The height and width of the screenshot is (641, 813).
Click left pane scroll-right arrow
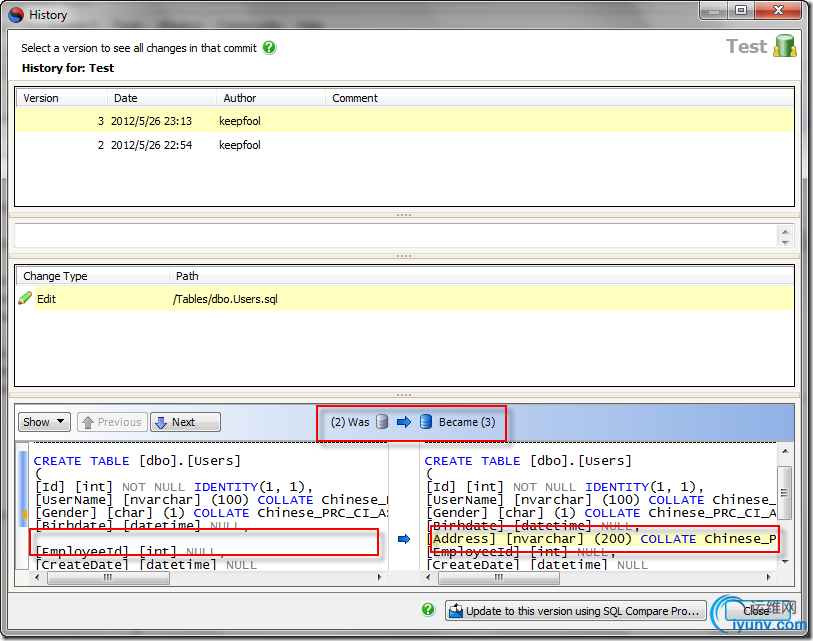click(380, 577)
